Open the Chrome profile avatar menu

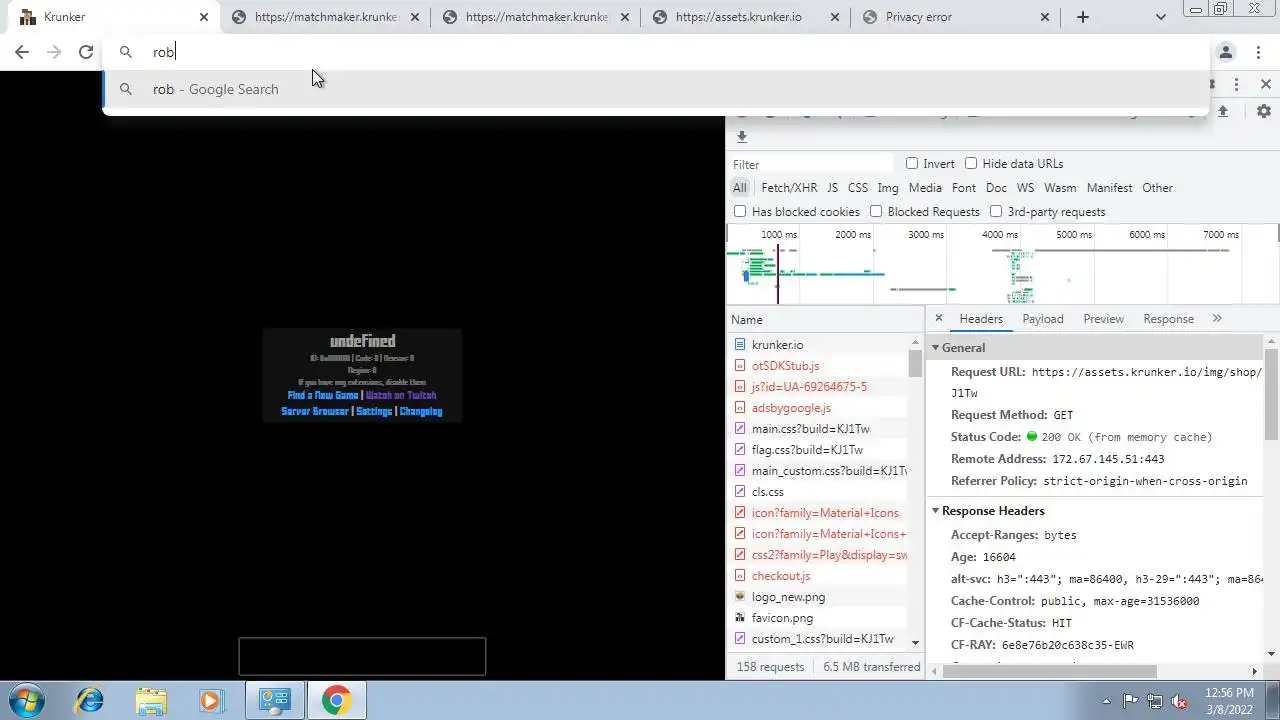(x=1226, y=52)
